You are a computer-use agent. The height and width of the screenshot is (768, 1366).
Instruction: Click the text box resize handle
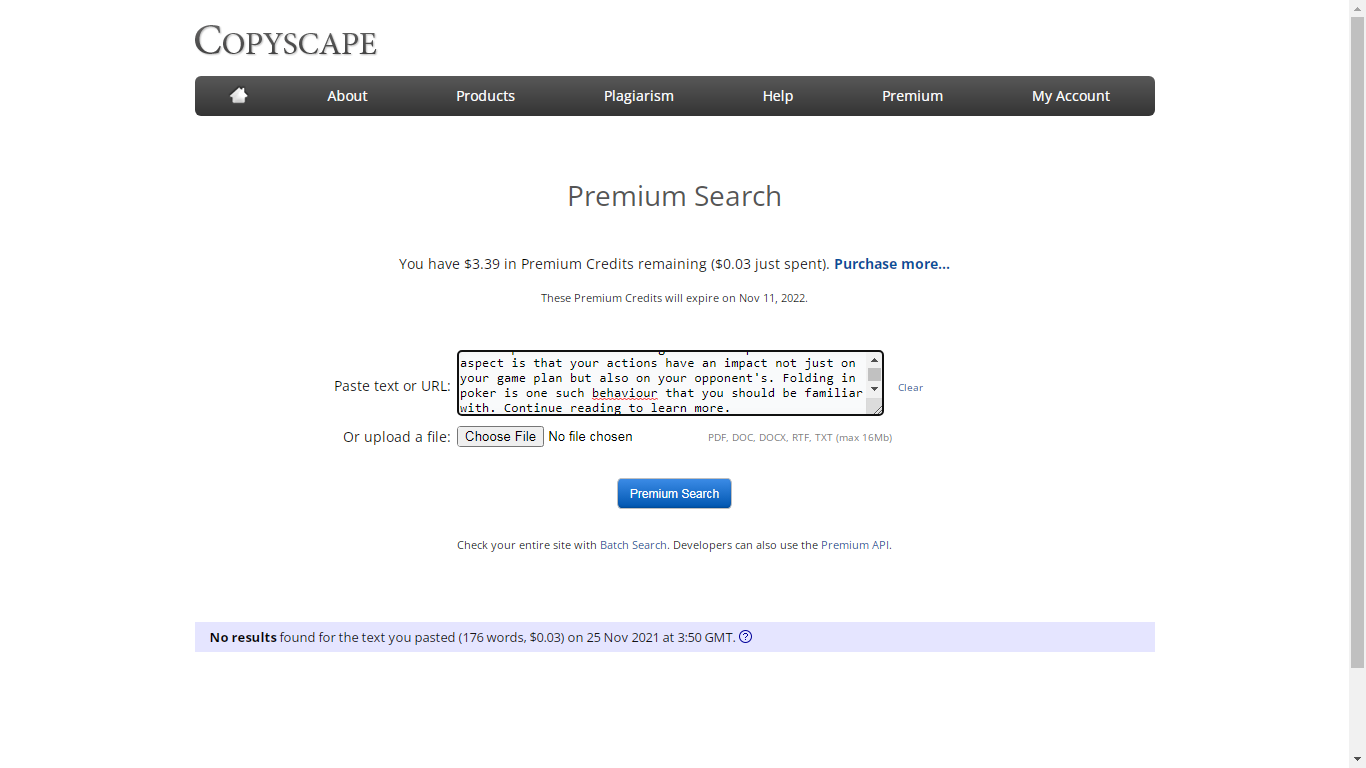point(875,407)
